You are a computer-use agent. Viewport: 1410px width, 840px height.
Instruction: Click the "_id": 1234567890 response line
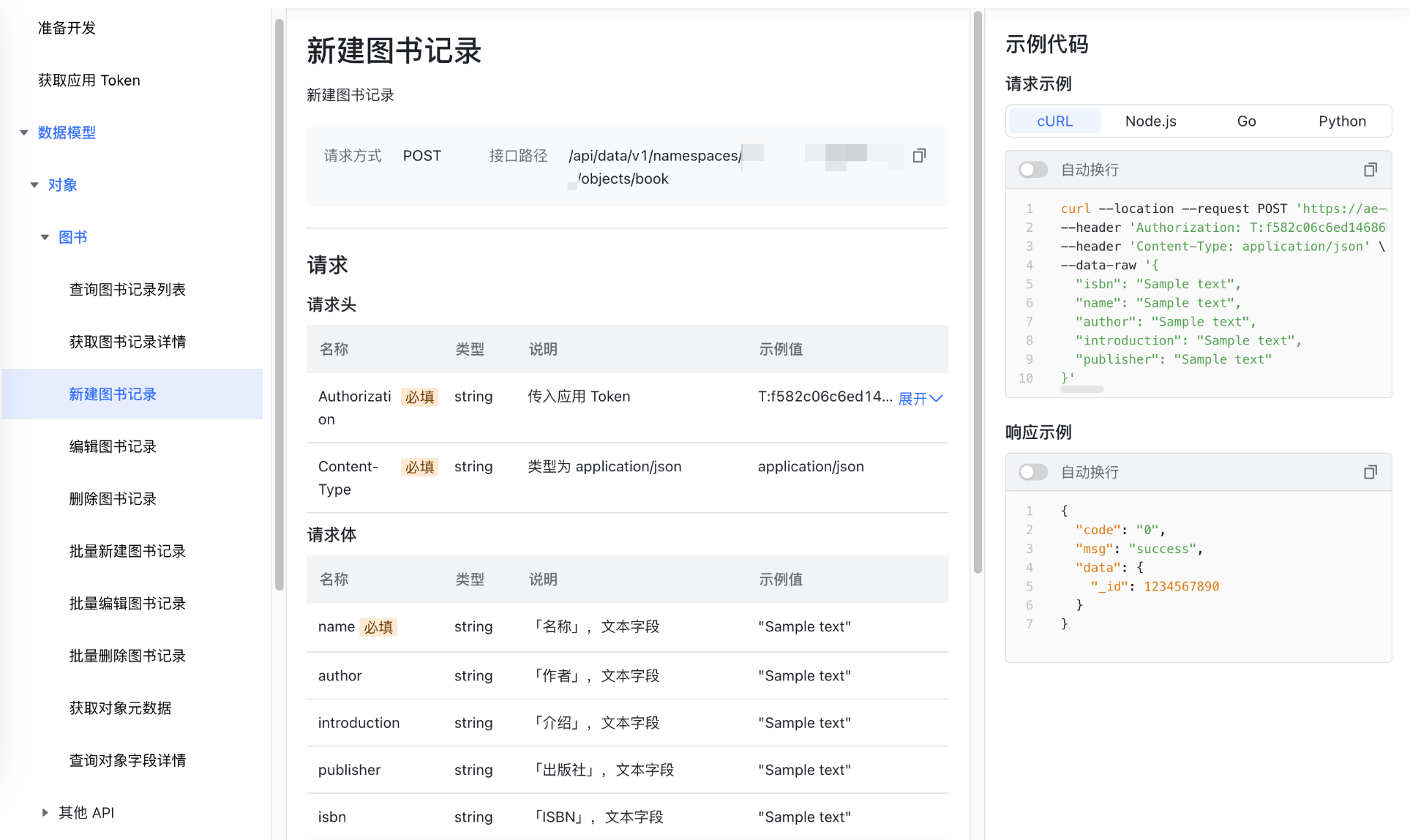[x=1155, y=586]
